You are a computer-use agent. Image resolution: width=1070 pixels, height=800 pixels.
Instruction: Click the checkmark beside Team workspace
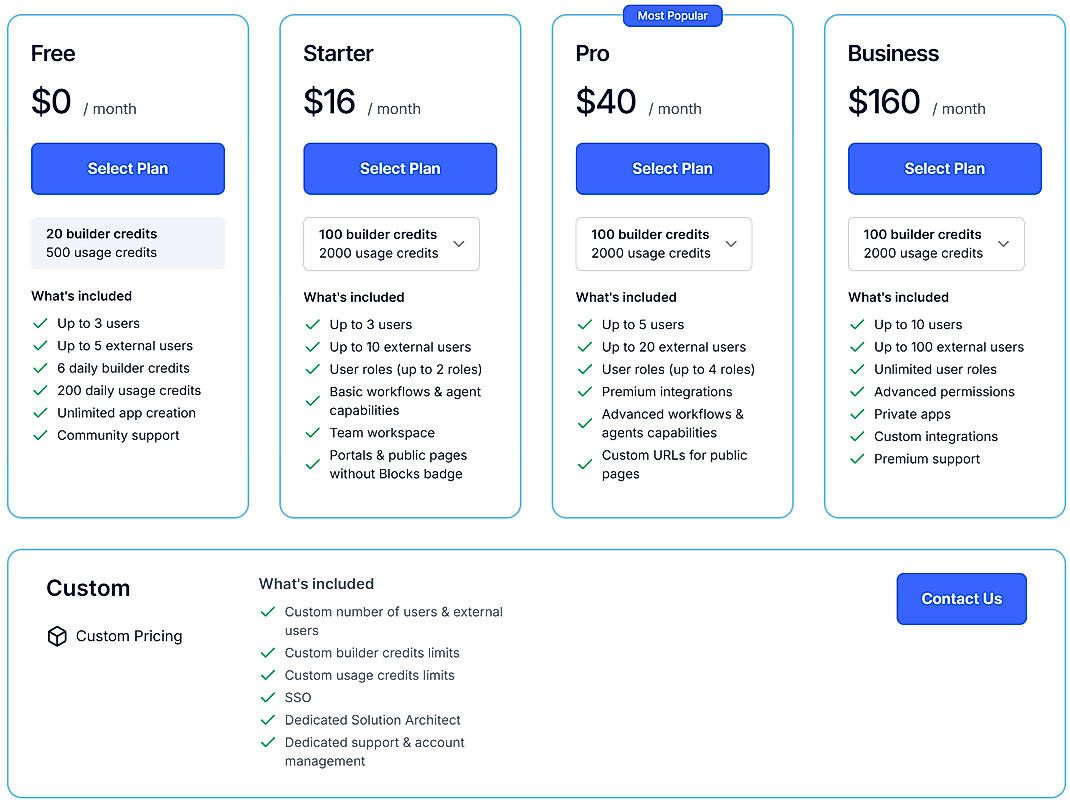click(x=312, y=433)
